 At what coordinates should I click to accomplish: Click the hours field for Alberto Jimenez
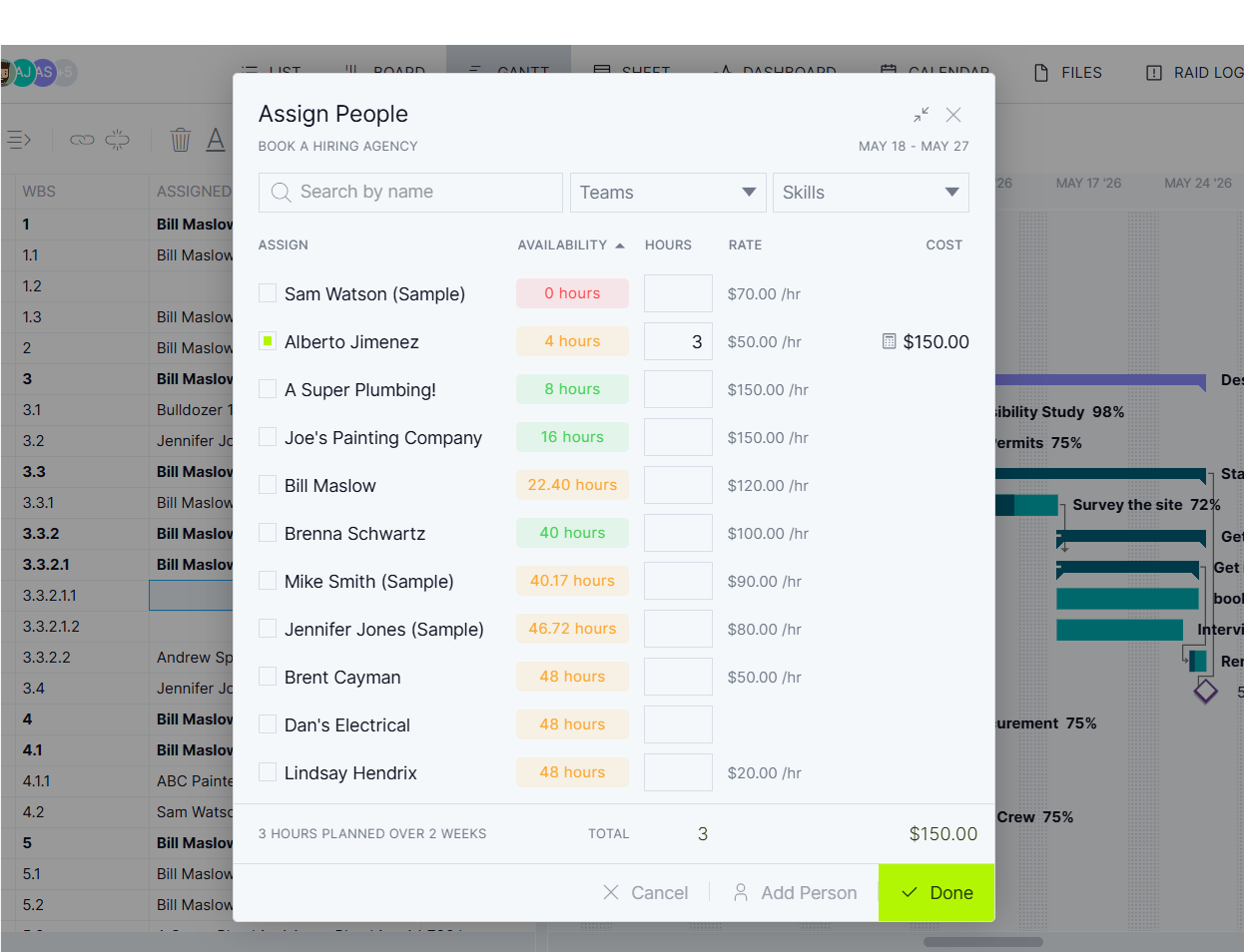pyautogui.click(x=678, y=341)
